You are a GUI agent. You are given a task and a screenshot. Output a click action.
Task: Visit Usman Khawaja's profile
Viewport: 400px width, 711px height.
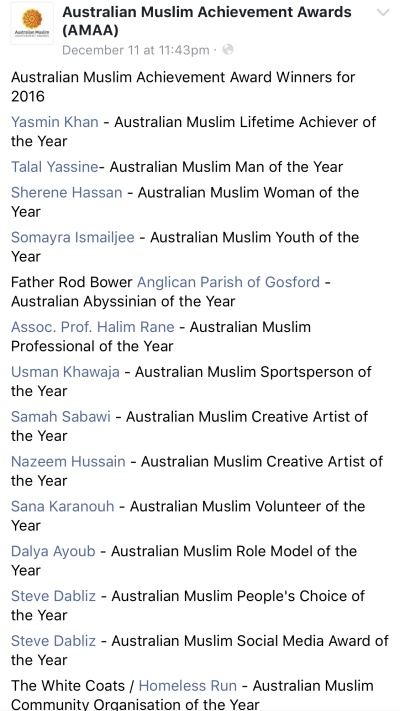pos(65,372)
